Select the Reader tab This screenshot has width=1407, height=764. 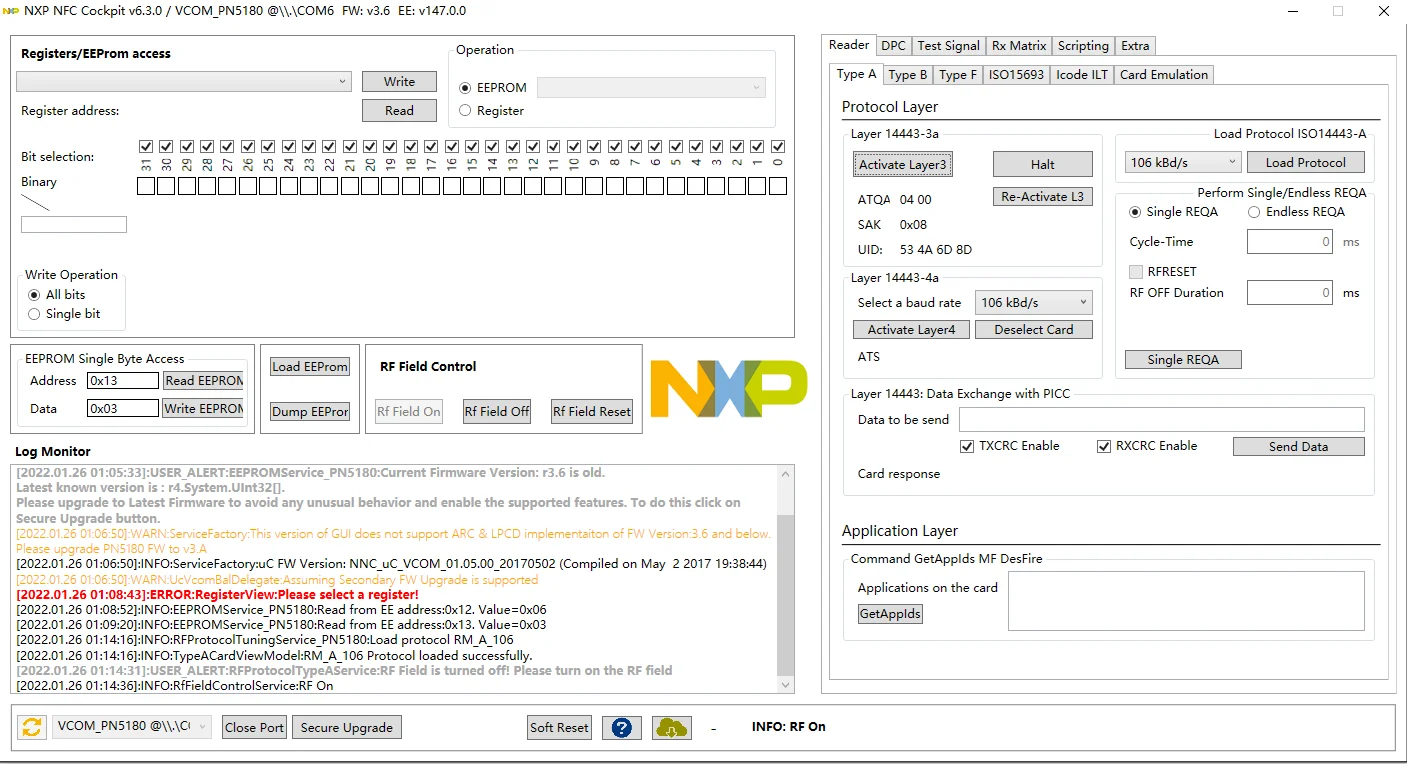coord(849,45)
